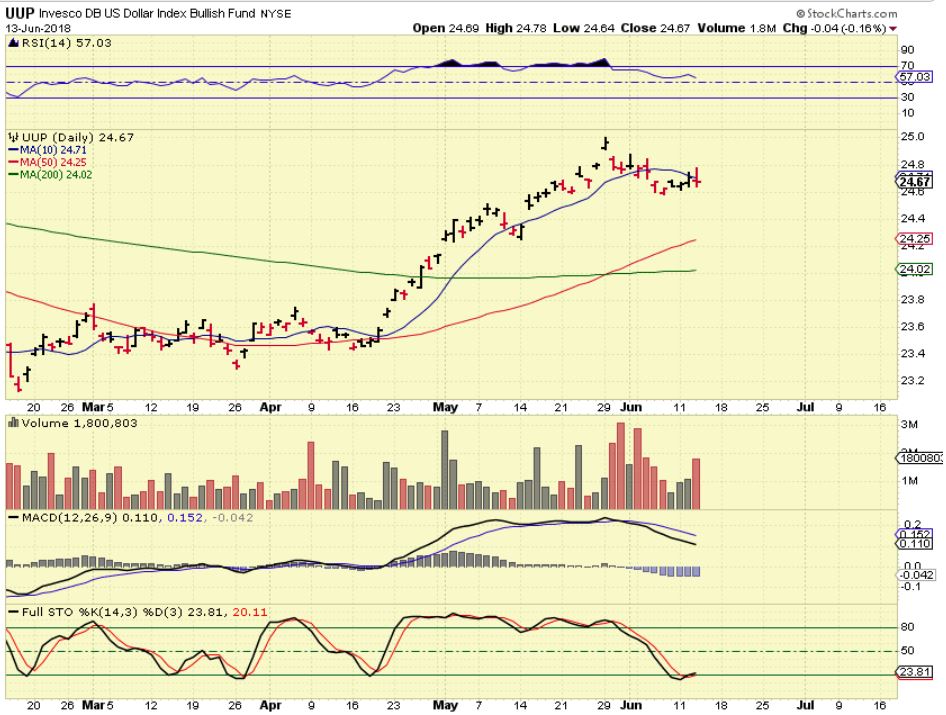Select the MA(50) 24.25 legend entry

pyautogui.click(x=47, y=162)
